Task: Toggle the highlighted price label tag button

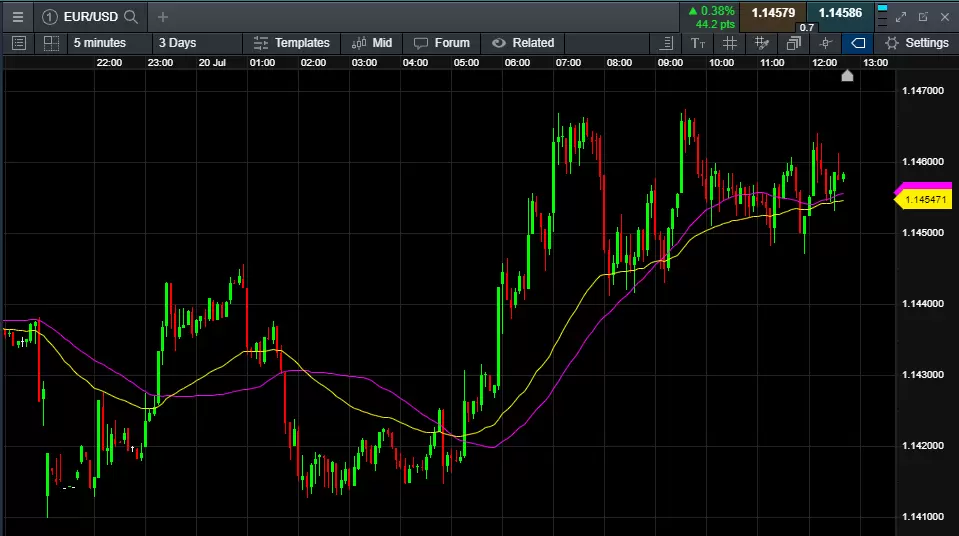Action: (857, 43)
